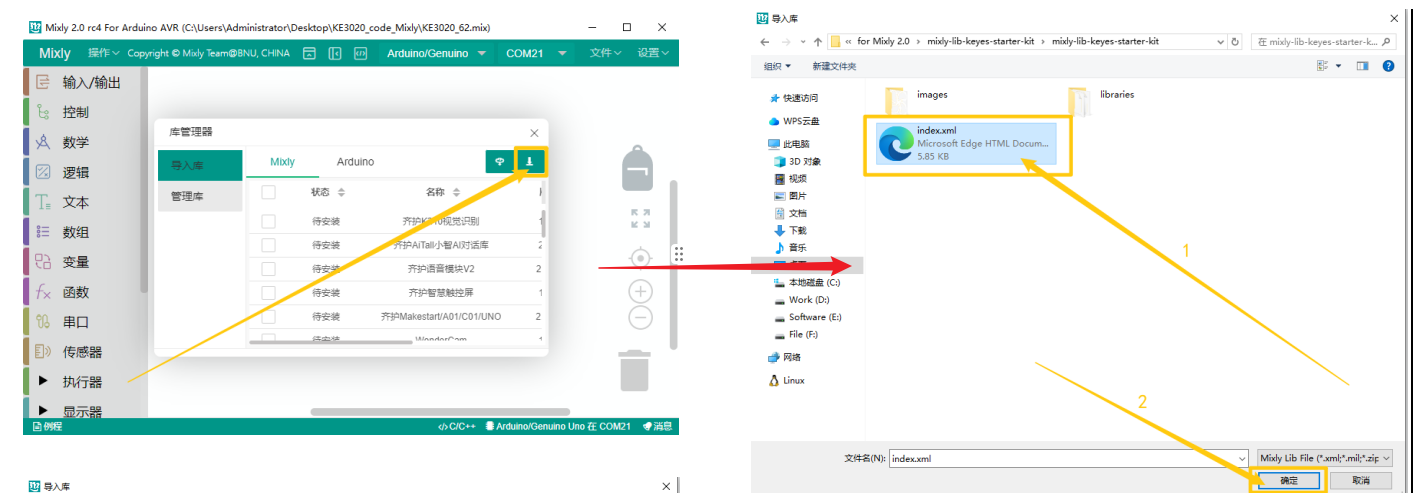
Task: Select the 管理库 side tab
Action: point(200,196)
